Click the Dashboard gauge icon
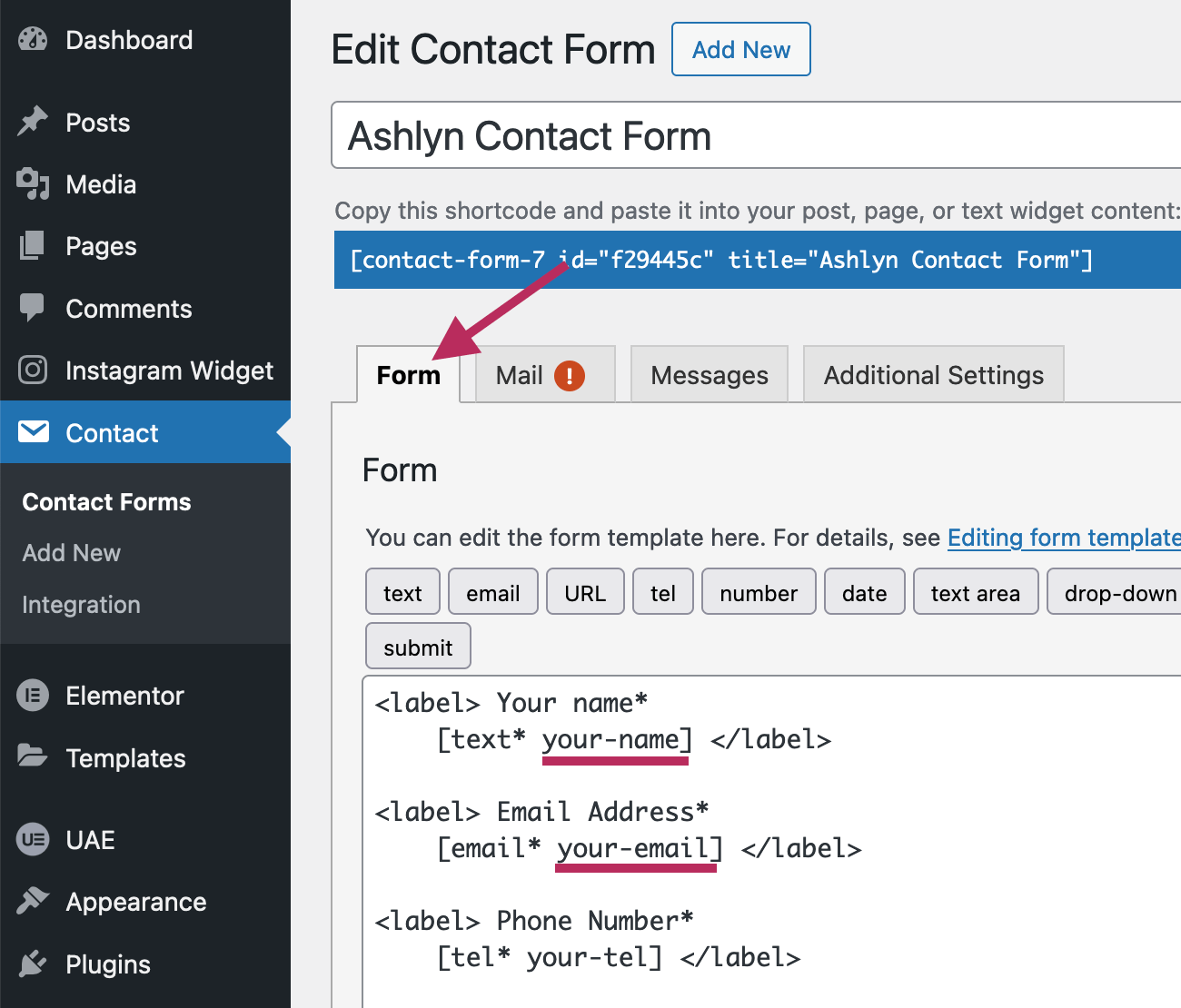1181x1008 pixels. click(33, 40)
